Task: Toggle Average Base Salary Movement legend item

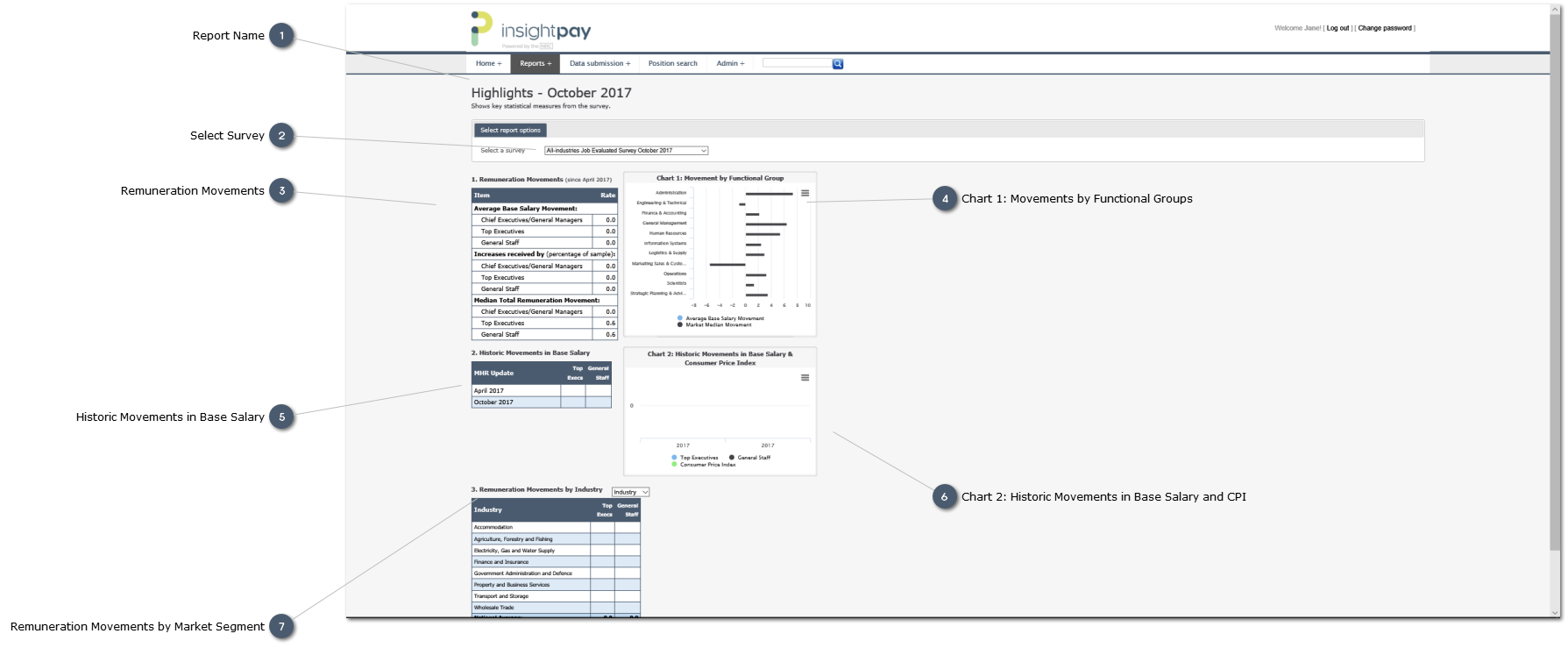Action: (724, 318)
